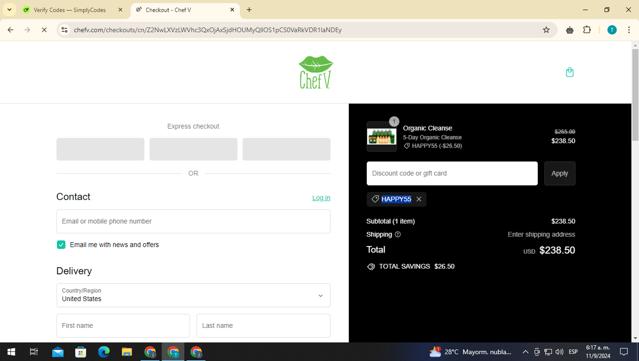Click the third express checkout button

pos(286,149)
